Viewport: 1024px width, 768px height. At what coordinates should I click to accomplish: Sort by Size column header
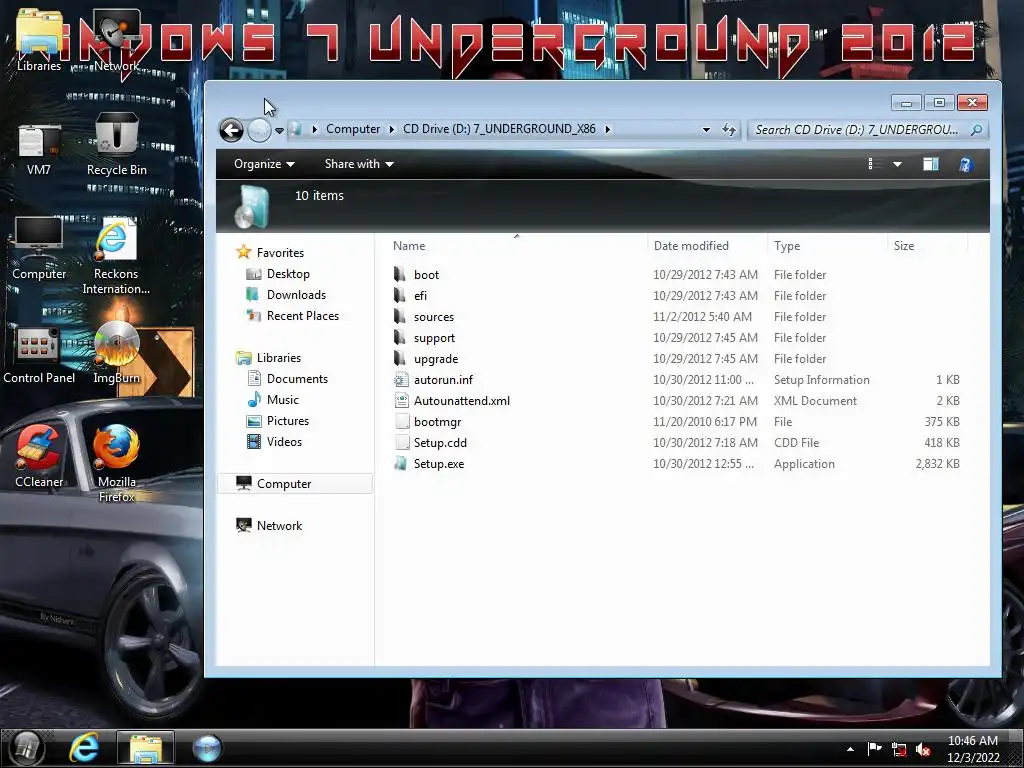pos(904,246)
